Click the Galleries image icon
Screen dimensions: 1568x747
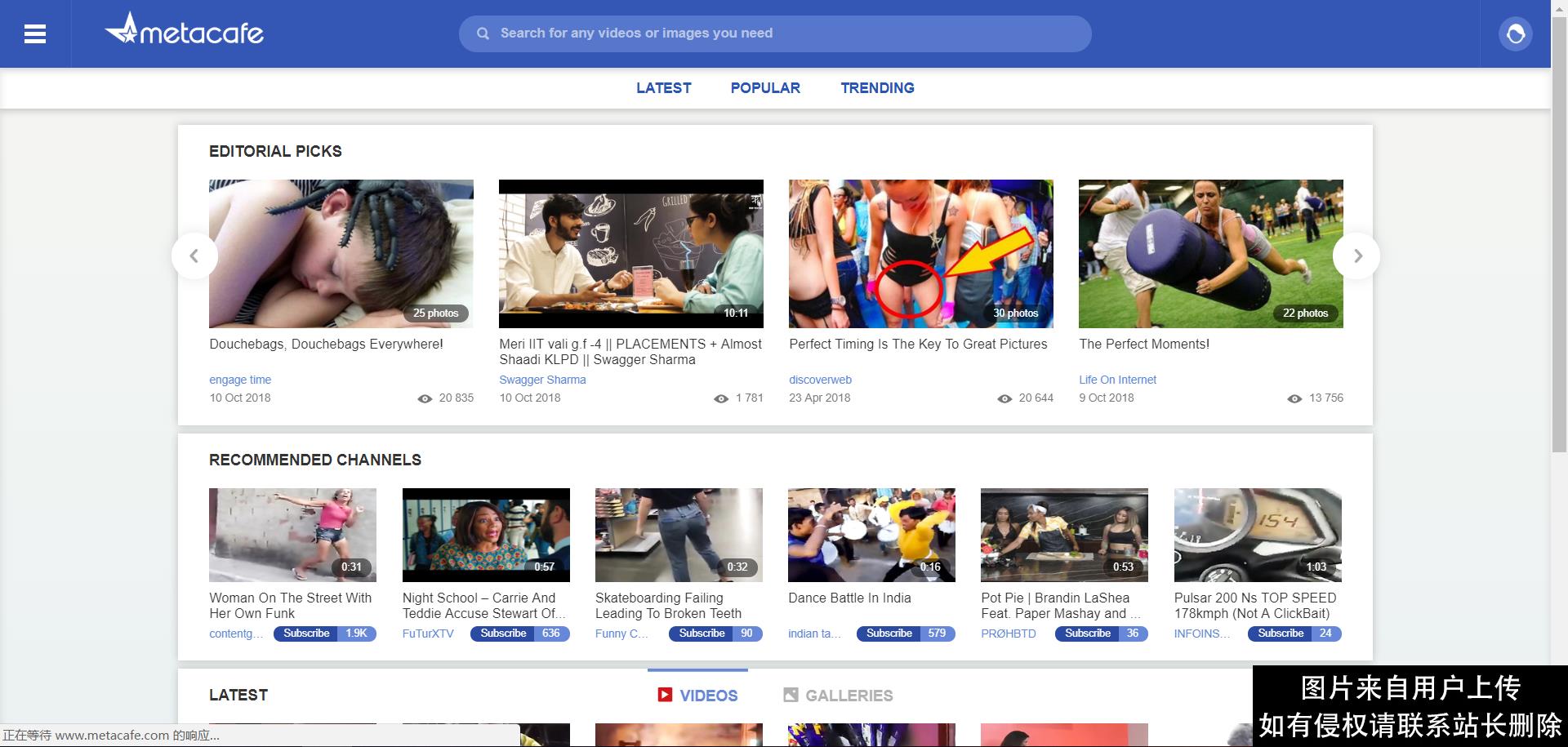[791, 695]
